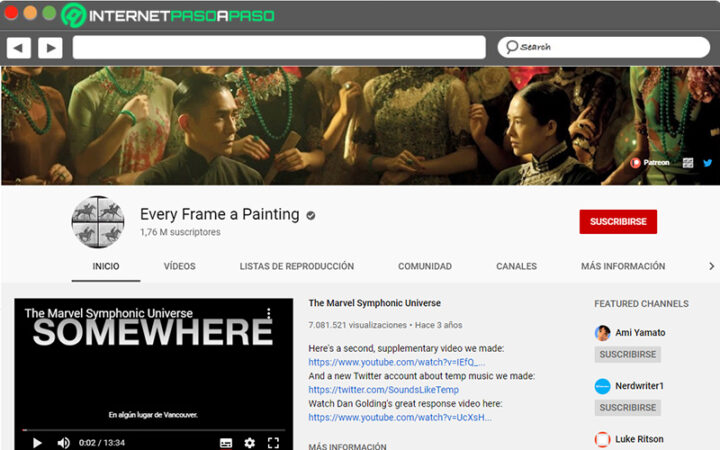The width and height of the screenshot is (720, 450).
Task: Open the three-dot menu on the video
Action: click(269, 314)
